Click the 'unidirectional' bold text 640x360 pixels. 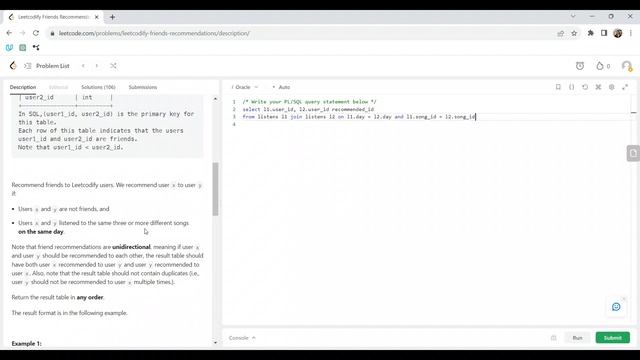pyautogui.click(x=131, y=247)
